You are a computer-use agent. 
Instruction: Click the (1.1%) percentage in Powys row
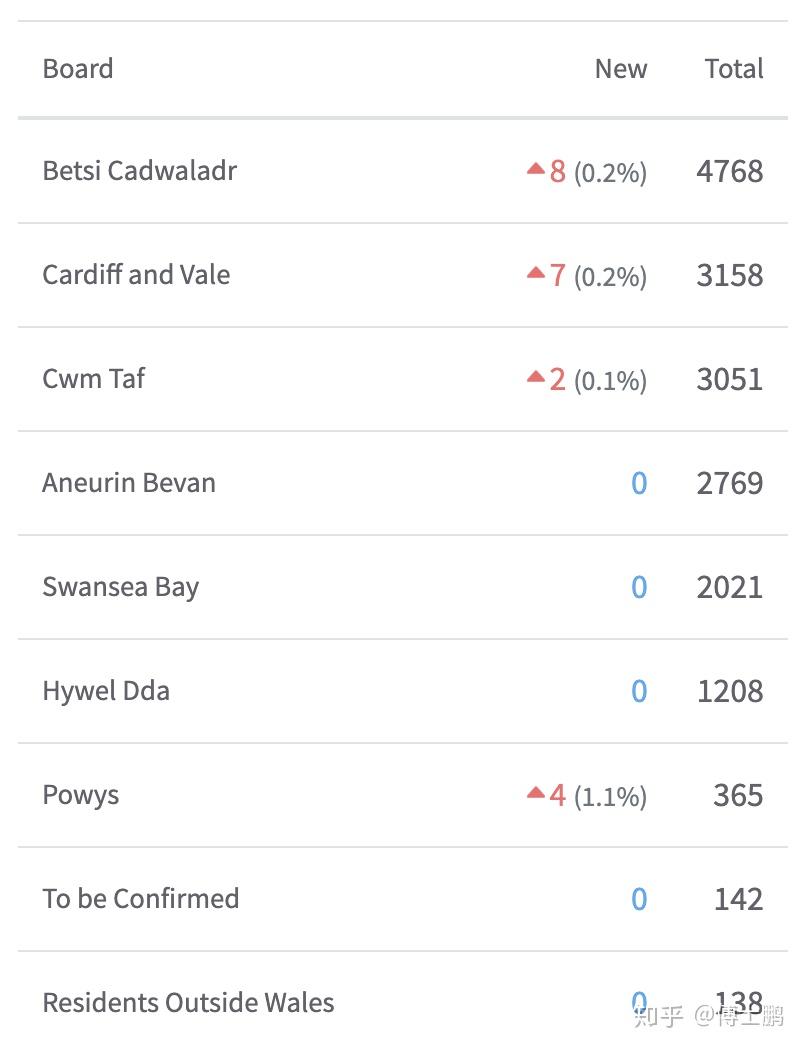[610, 797]
